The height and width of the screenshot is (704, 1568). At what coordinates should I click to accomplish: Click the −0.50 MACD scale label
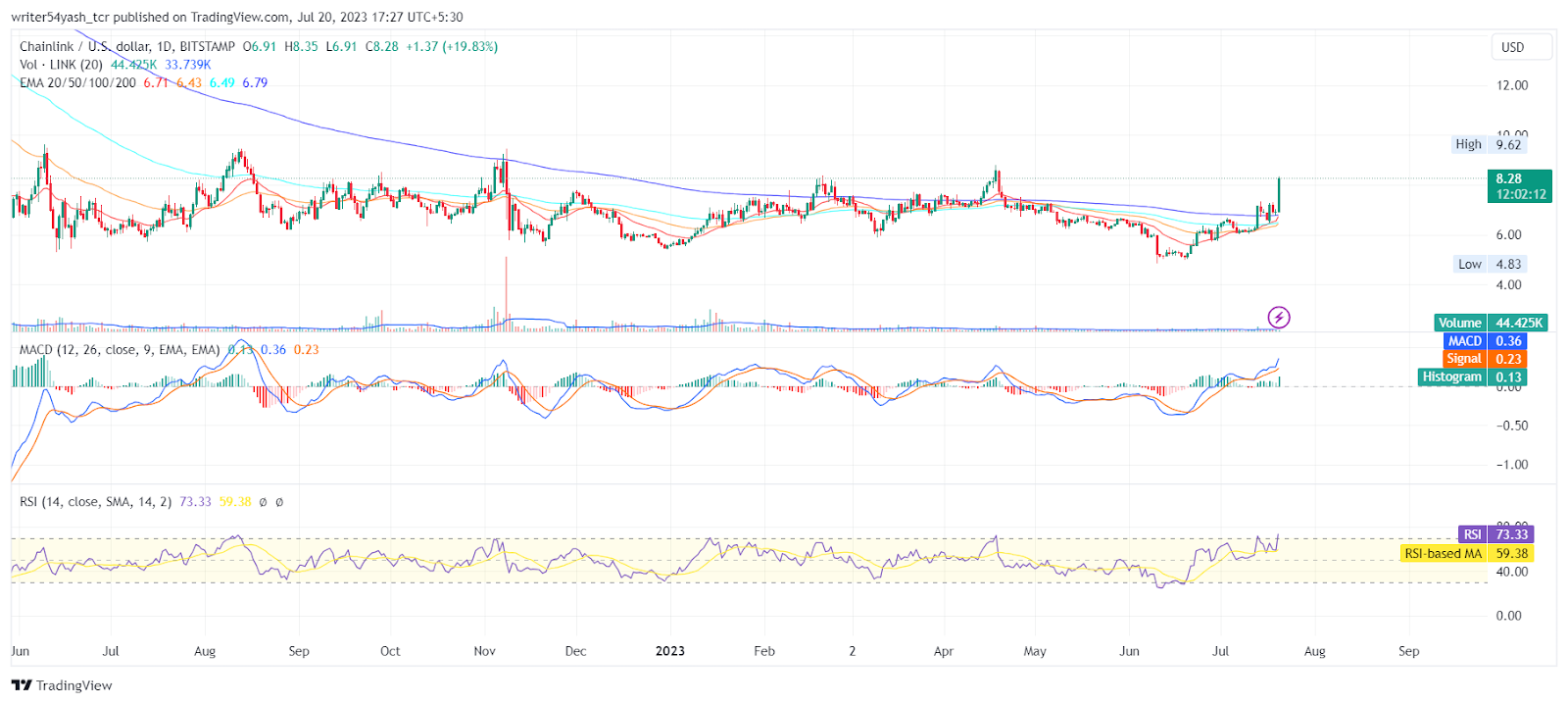click(x=1512, y=426)
